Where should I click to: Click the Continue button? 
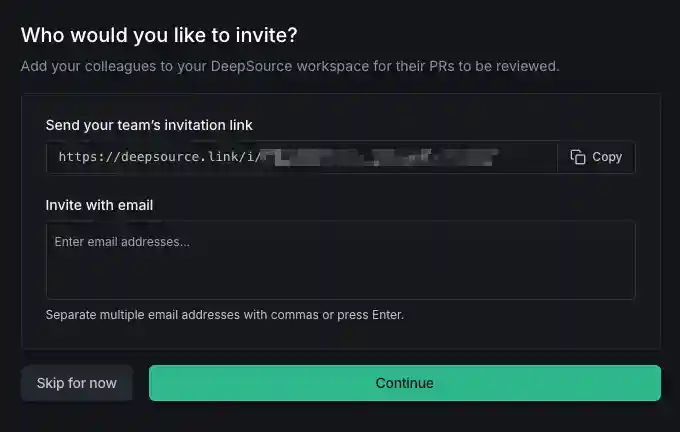coord(404,383)
